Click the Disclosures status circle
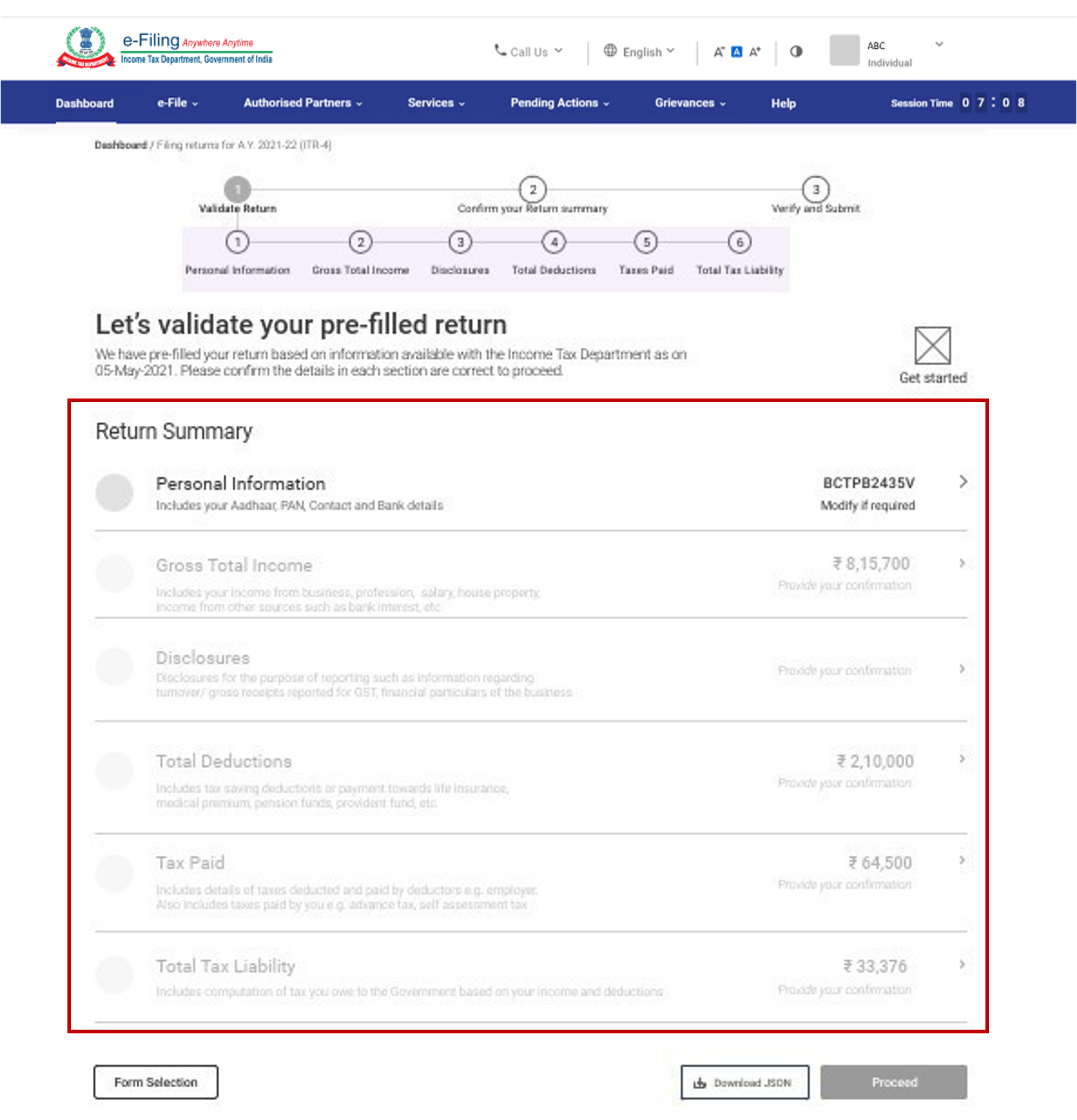The width and height of the screenshot is (1077, 1120). pos(114,666)
